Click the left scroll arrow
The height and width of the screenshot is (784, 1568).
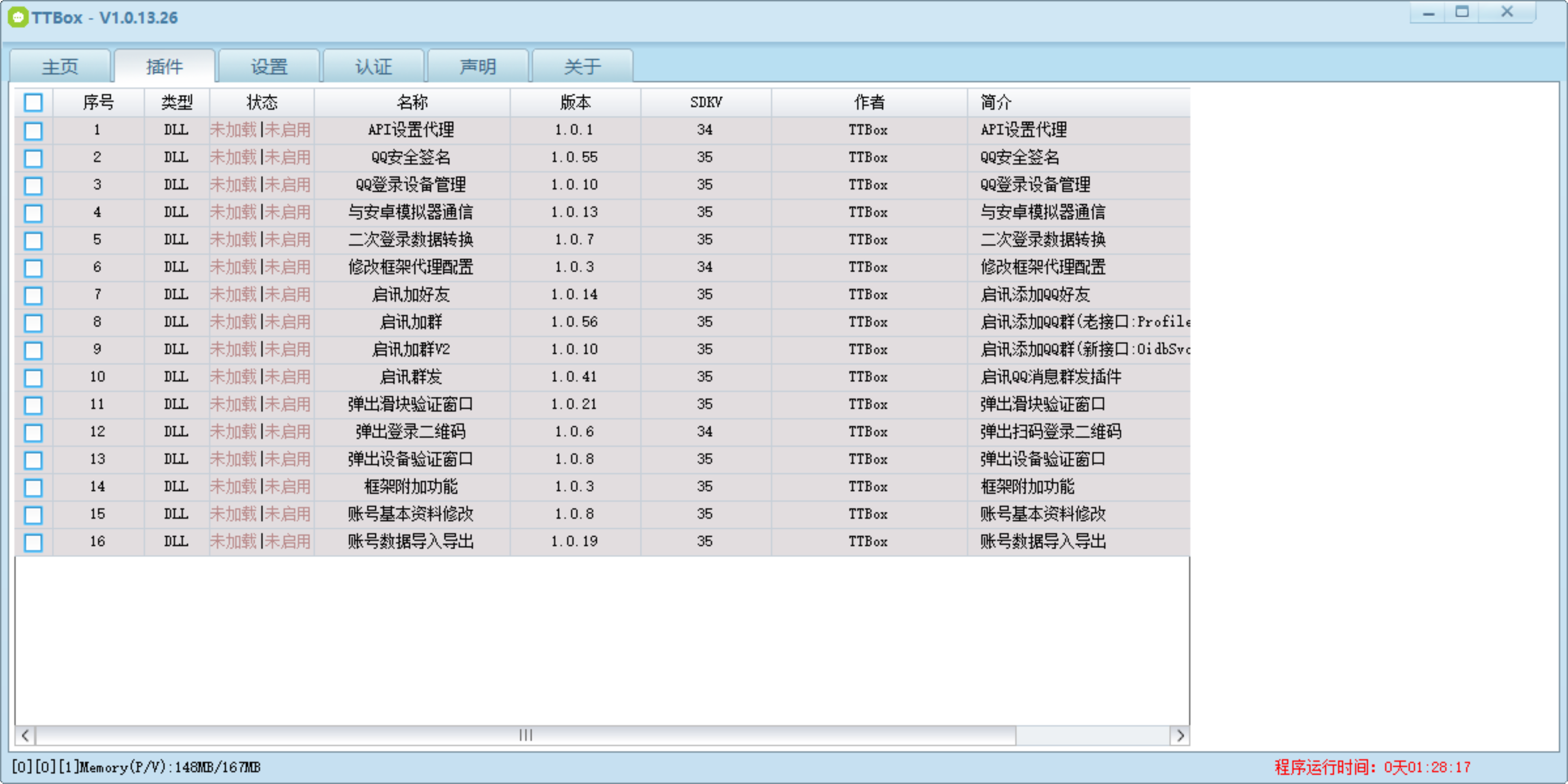click(x=25, y=735)
